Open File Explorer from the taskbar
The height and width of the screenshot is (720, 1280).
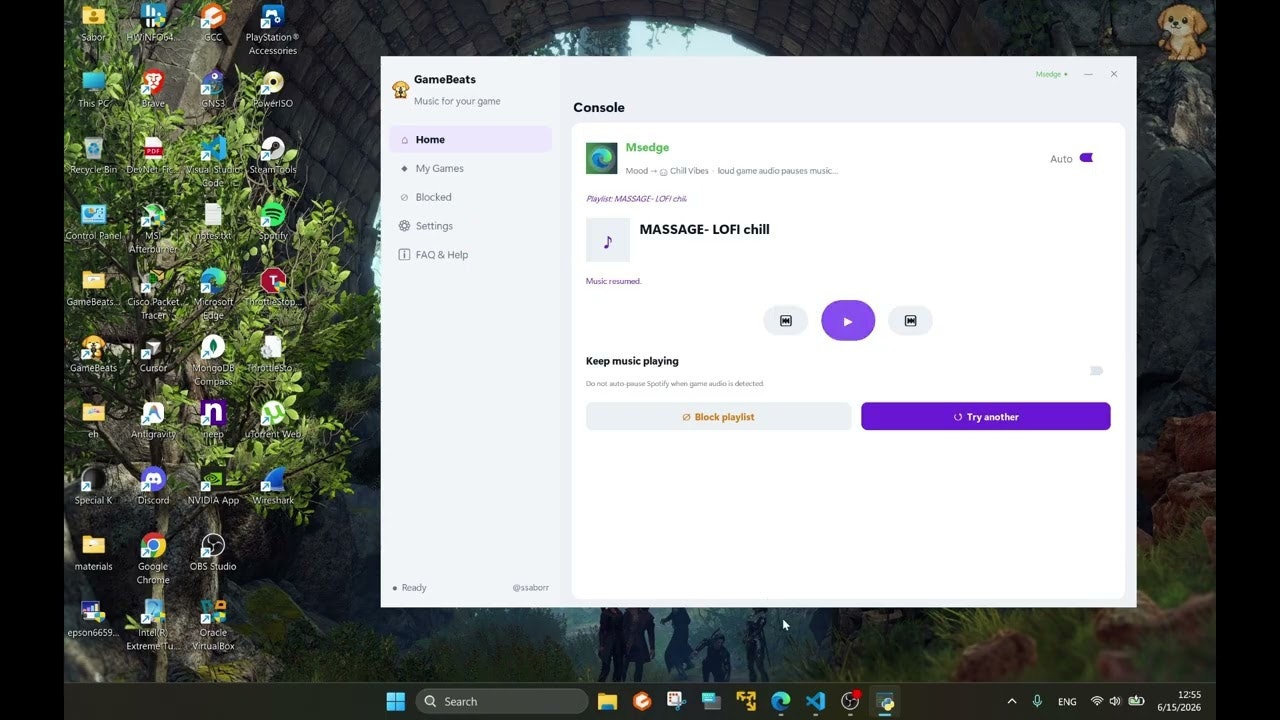(x=607, y=701)
